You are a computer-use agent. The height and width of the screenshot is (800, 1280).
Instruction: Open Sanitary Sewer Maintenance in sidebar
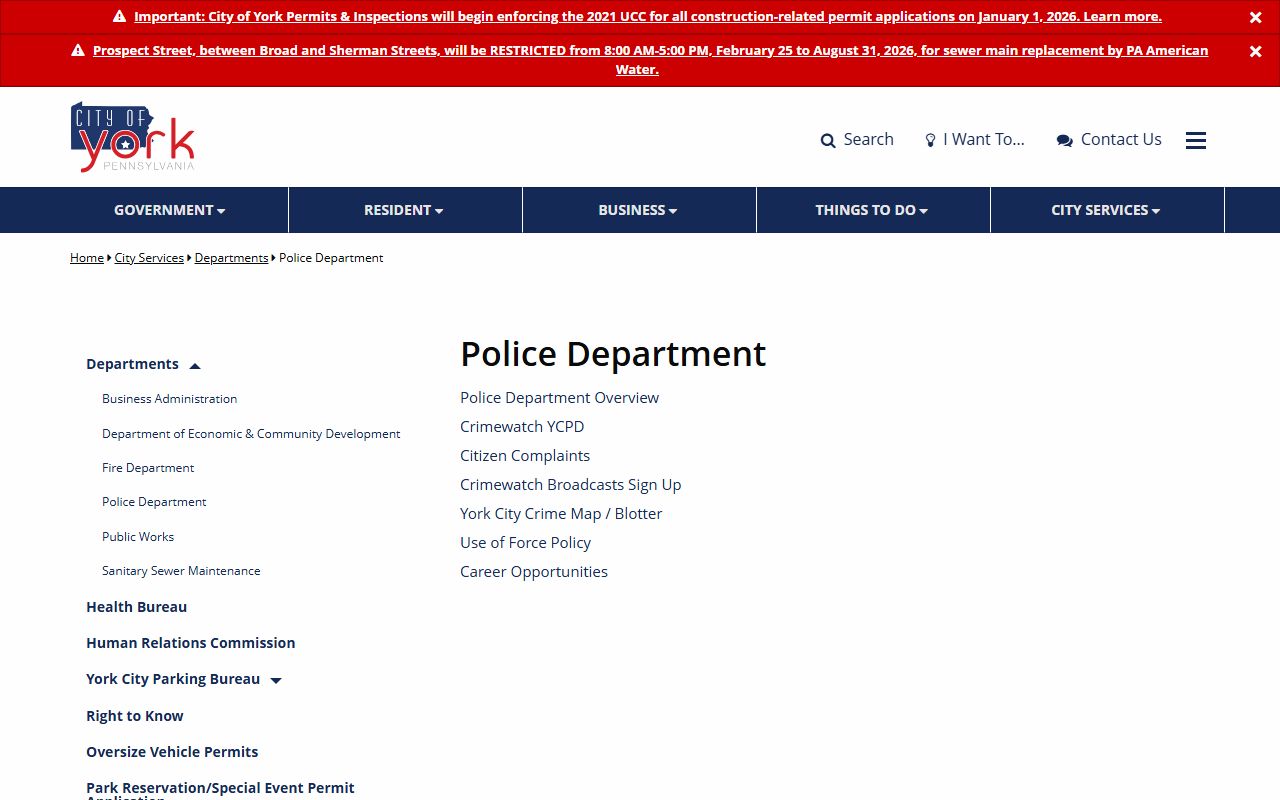tap(181, 571)
